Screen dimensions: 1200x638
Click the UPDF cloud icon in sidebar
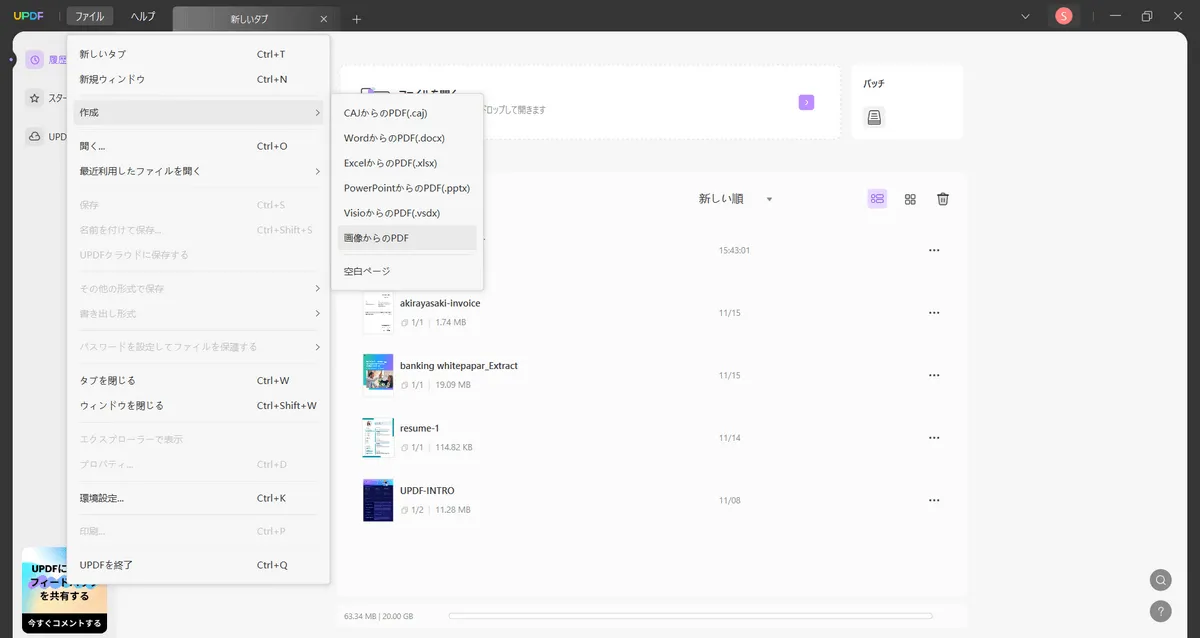pos(35,137)
